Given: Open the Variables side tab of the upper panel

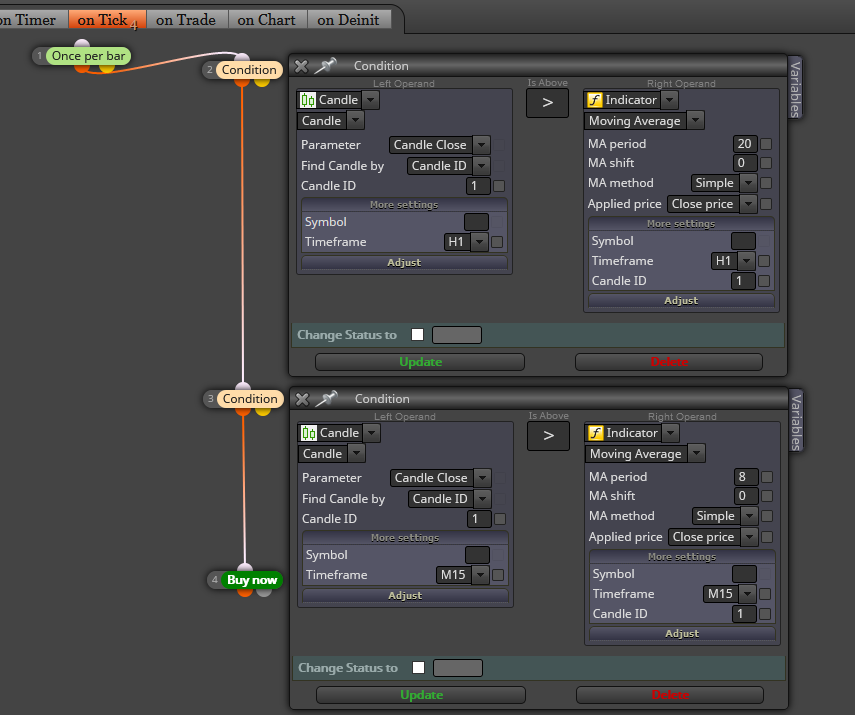Looking at the screenshot, I should (x=795, y=88).
